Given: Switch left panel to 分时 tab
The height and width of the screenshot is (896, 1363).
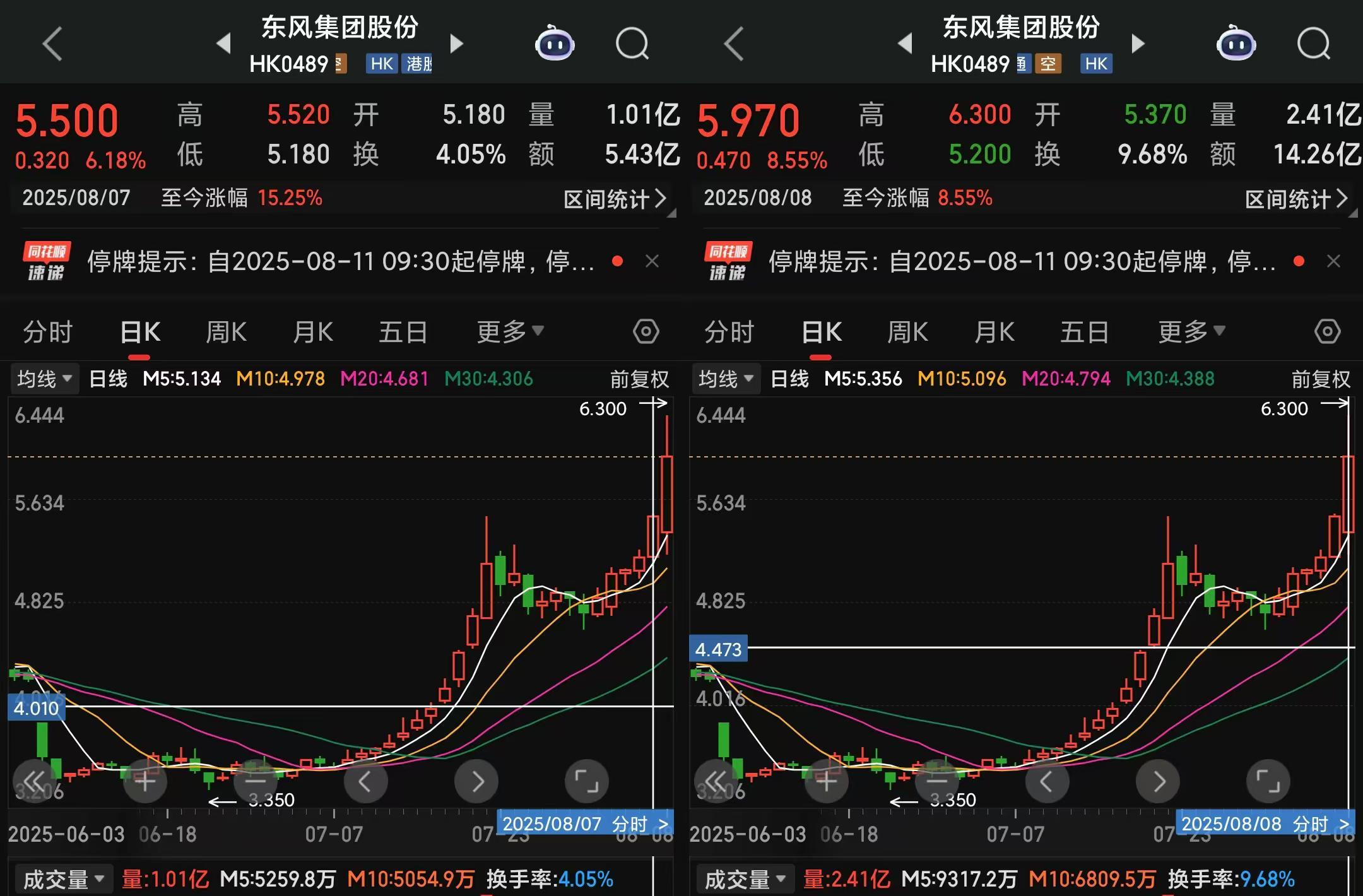Looking at the screenshot, I should (x=48, y=331).
